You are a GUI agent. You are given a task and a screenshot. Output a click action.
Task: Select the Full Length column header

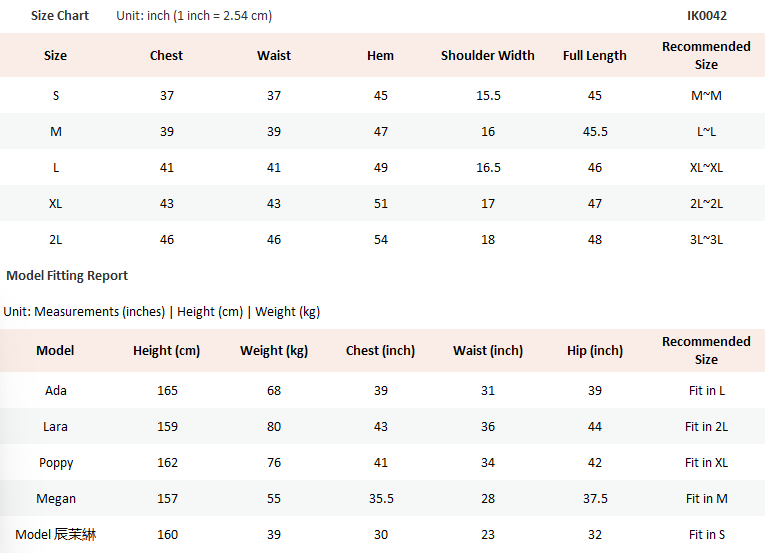click(x=595, y=56)
